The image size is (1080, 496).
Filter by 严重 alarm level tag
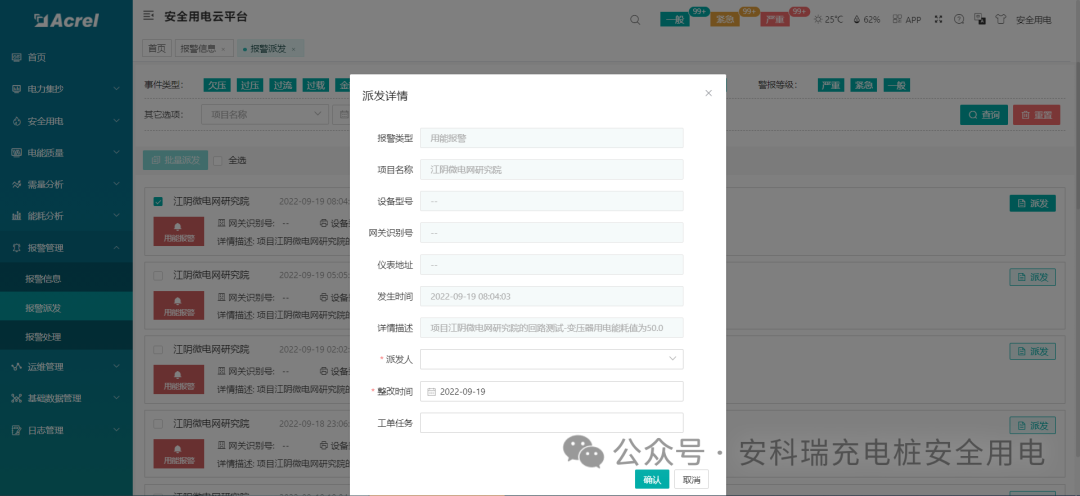coord(831,85)
